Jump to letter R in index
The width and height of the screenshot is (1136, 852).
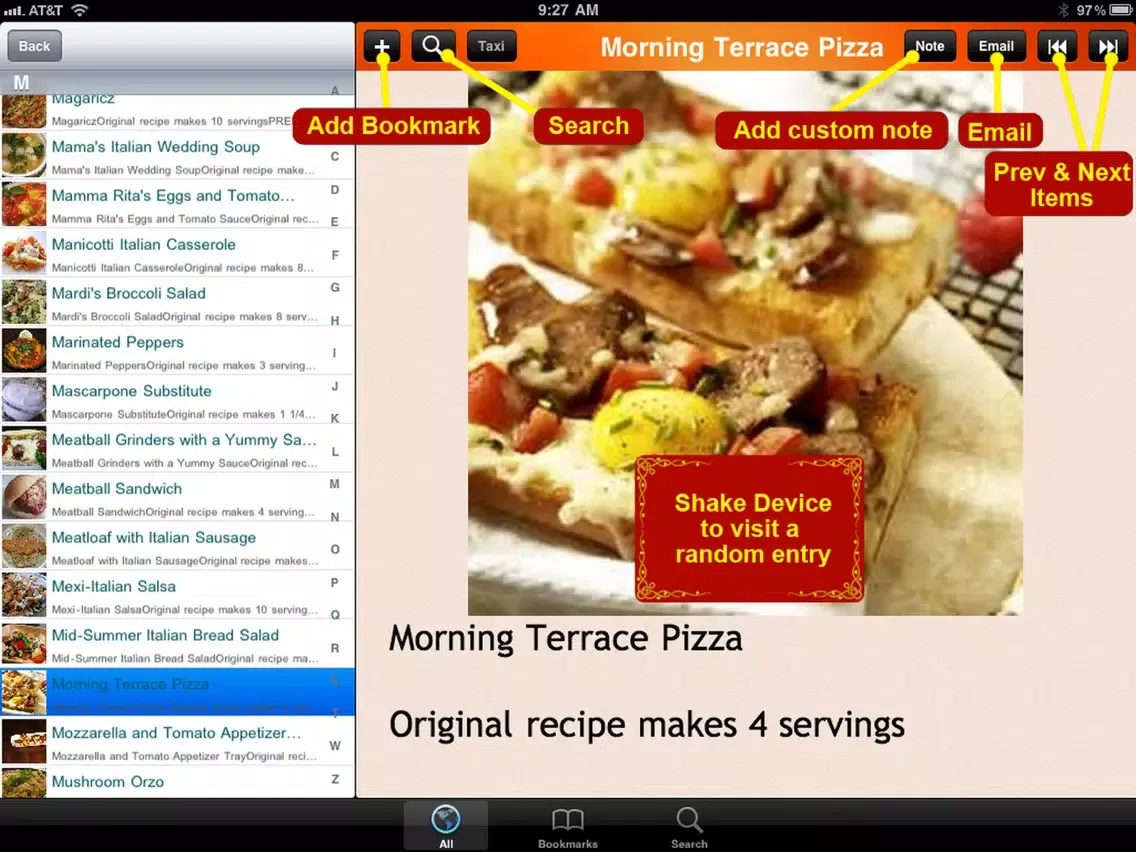point(335,648)
